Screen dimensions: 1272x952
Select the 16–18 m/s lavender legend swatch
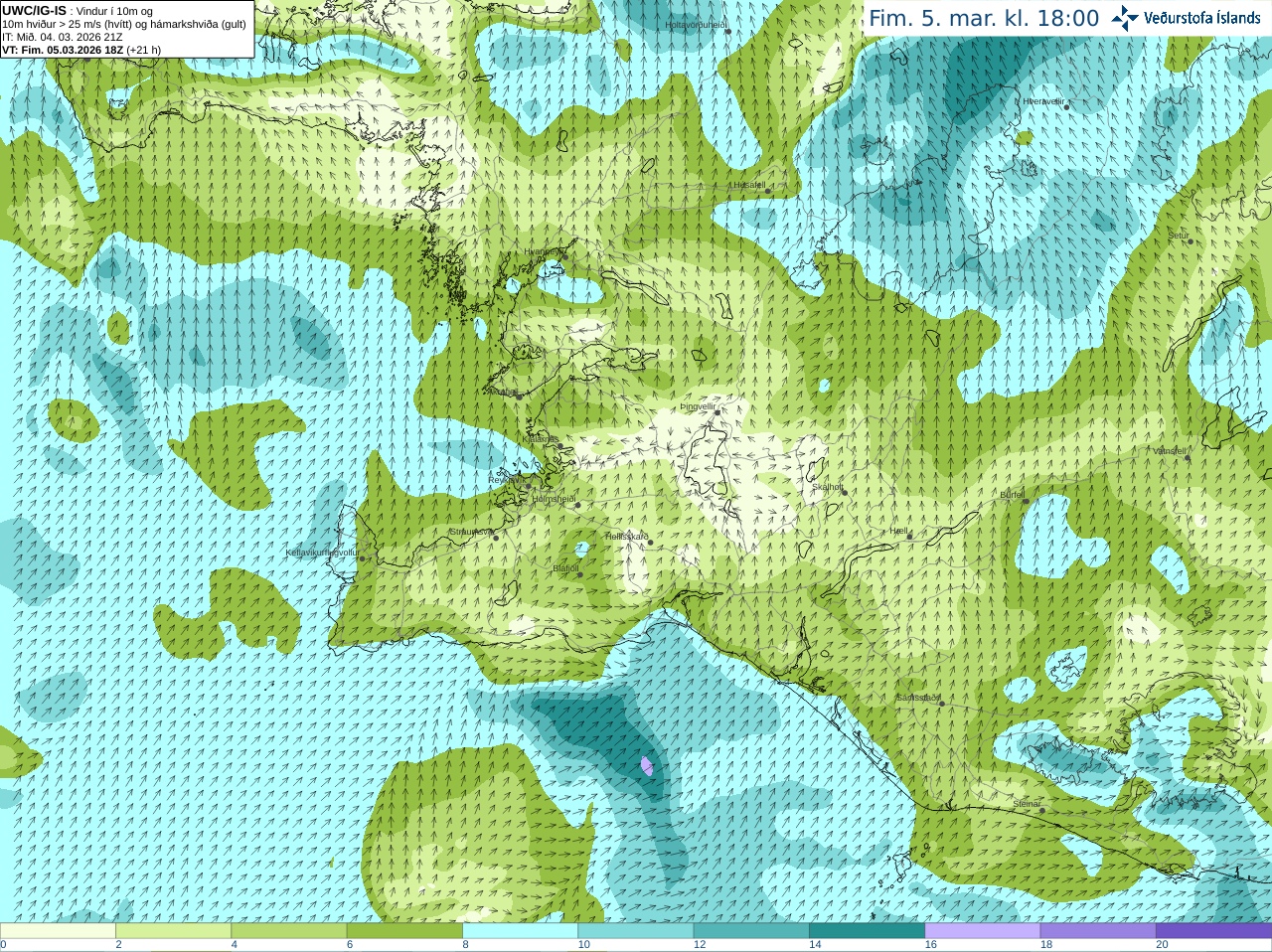[x=983, y=931]
